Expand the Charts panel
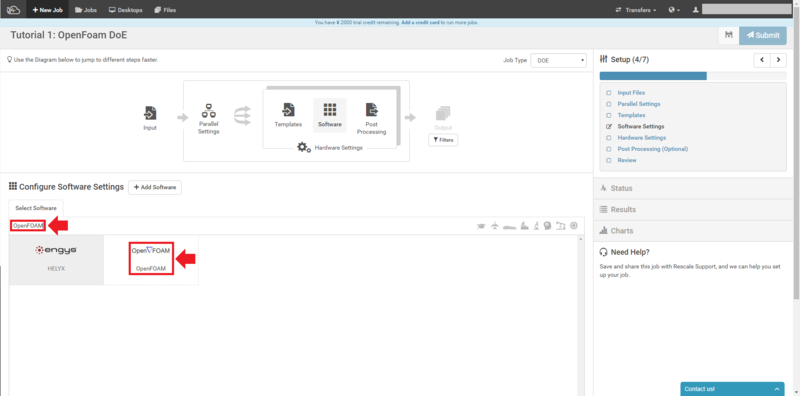 pyautogui.click(x=693, y=231)
